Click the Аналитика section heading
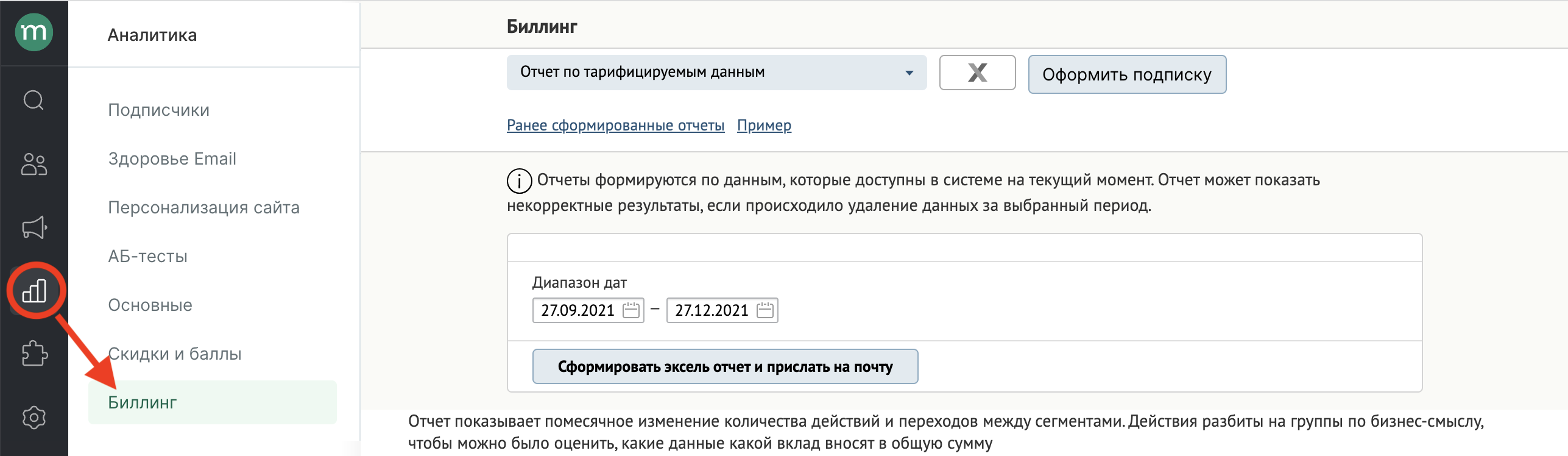 [152, 35]
